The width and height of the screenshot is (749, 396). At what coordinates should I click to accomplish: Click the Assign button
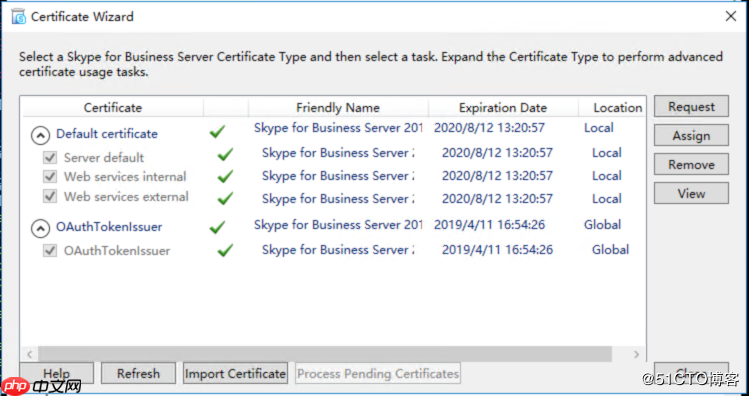(x=691, y=136)
